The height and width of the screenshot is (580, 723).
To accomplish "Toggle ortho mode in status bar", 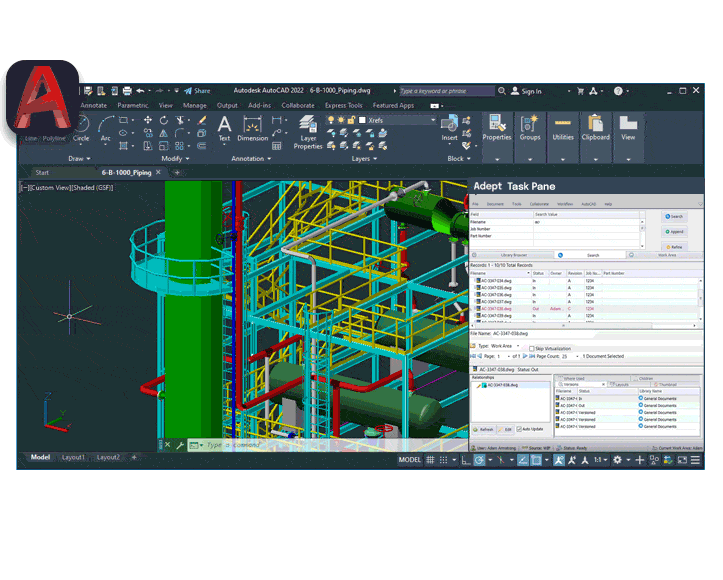I will tap(466, 460).
